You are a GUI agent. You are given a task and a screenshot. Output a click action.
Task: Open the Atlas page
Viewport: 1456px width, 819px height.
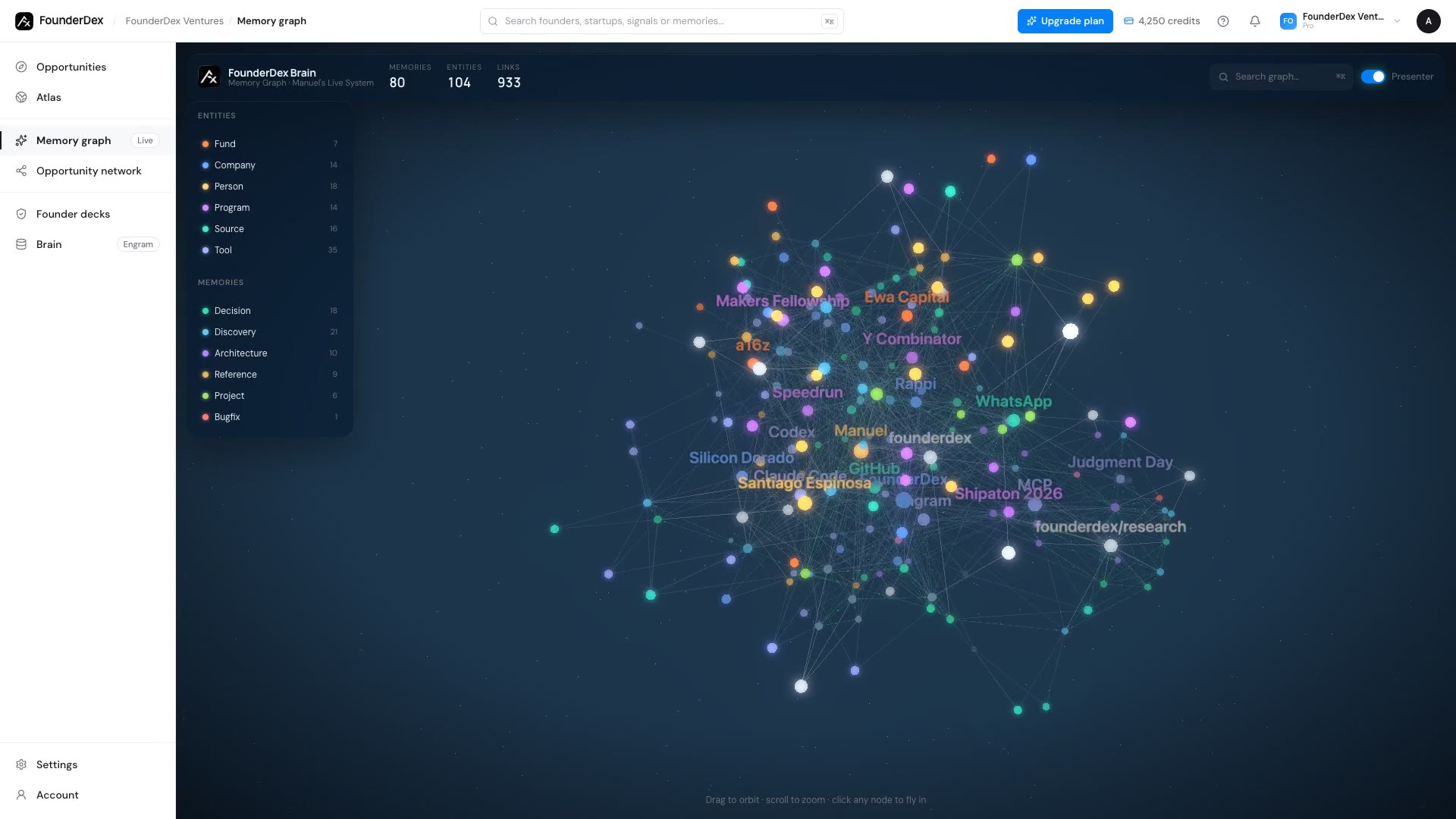87,97
